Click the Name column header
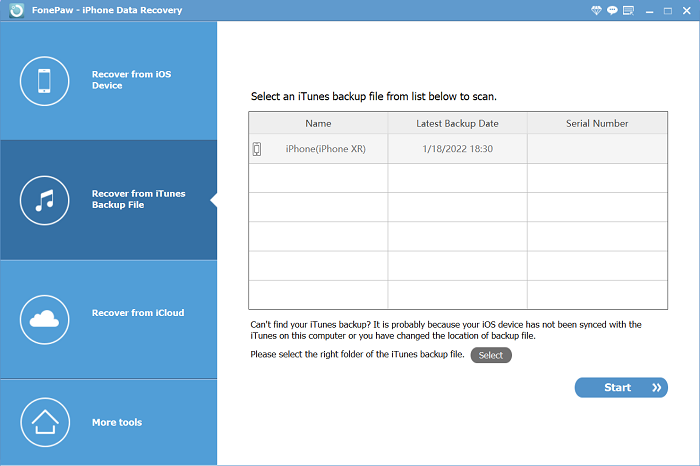The width and height of the screenshot is (700, 466). (x=318, y=123)
